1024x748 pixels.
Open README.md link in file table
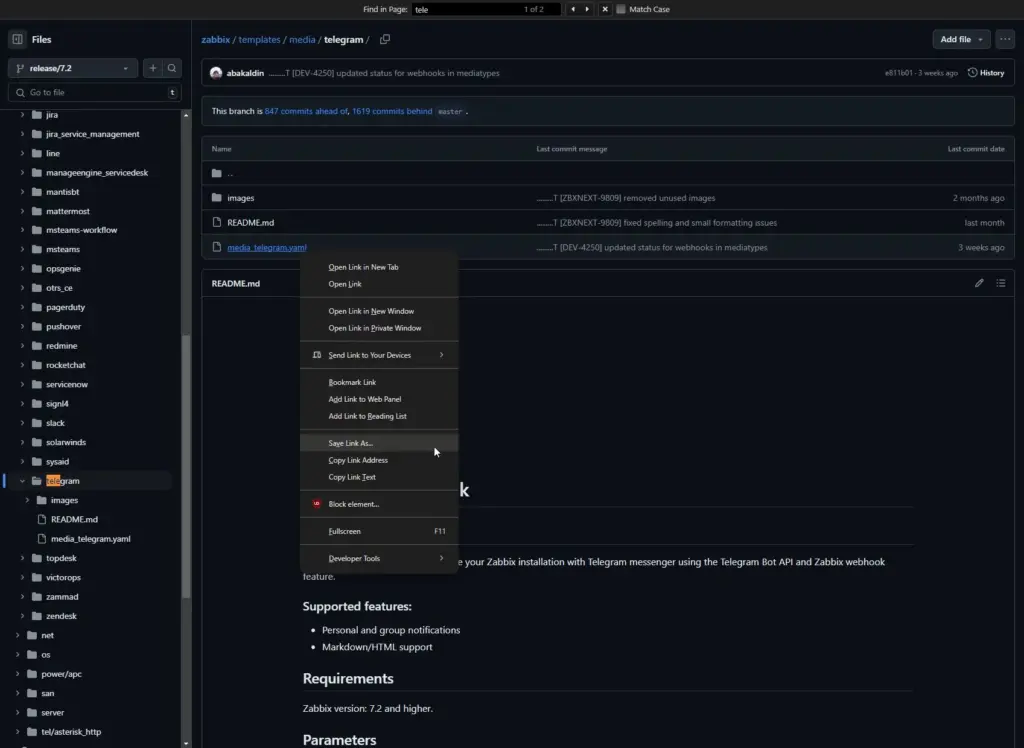coord(251,223)
